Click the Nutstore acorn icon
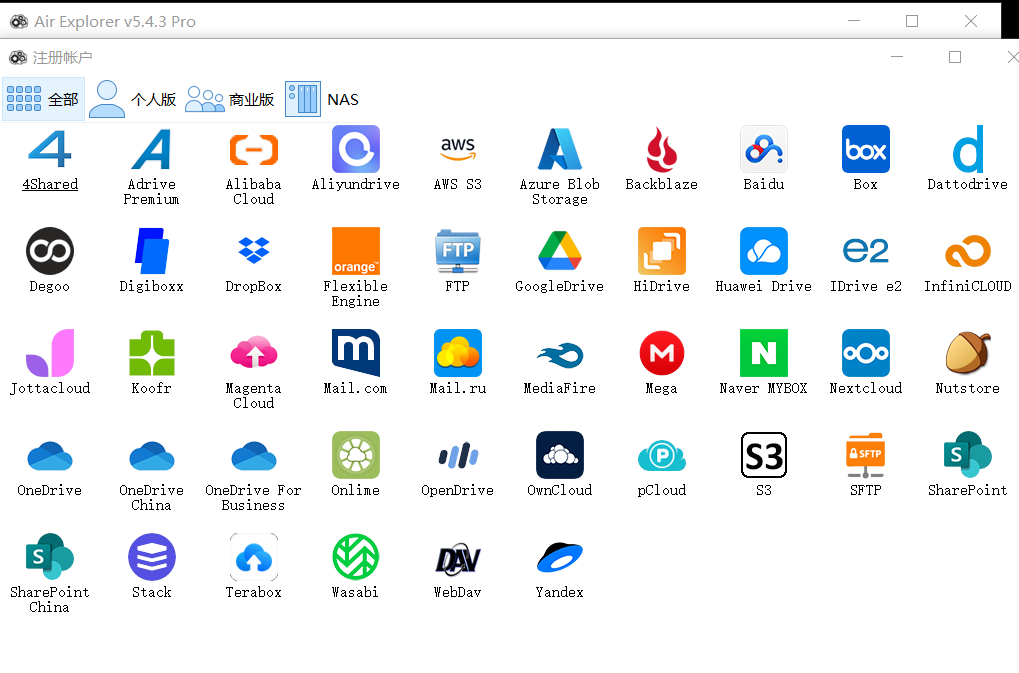1019x673 pixels. click(967, 353)
